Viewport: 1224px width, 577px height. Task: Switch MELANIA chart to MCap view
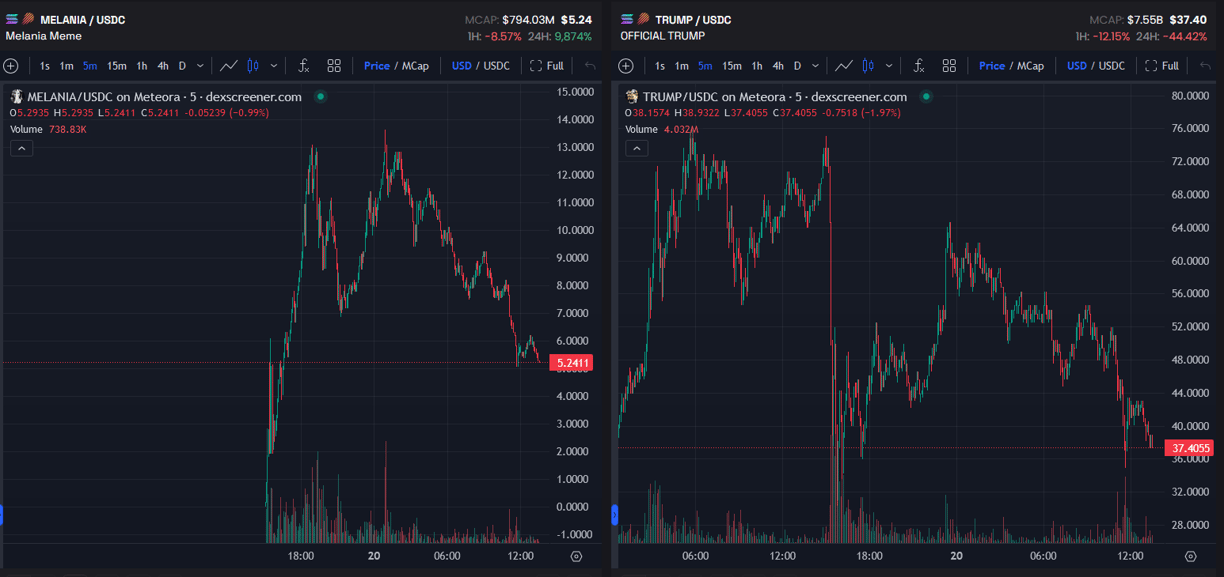coord(415,66)
